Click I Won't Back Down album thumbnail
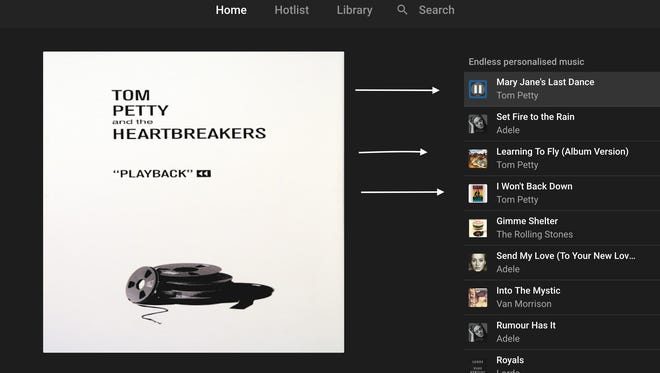 tap(478, 193)
